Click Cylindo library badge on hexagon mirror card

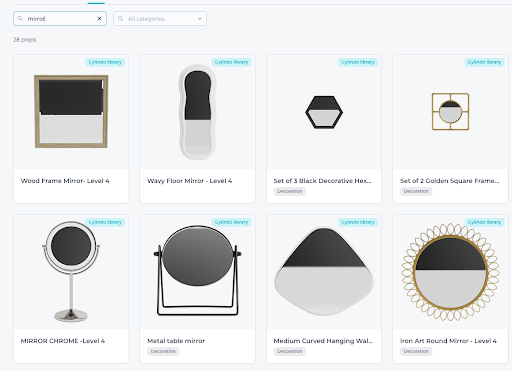(x=358, y=62)
